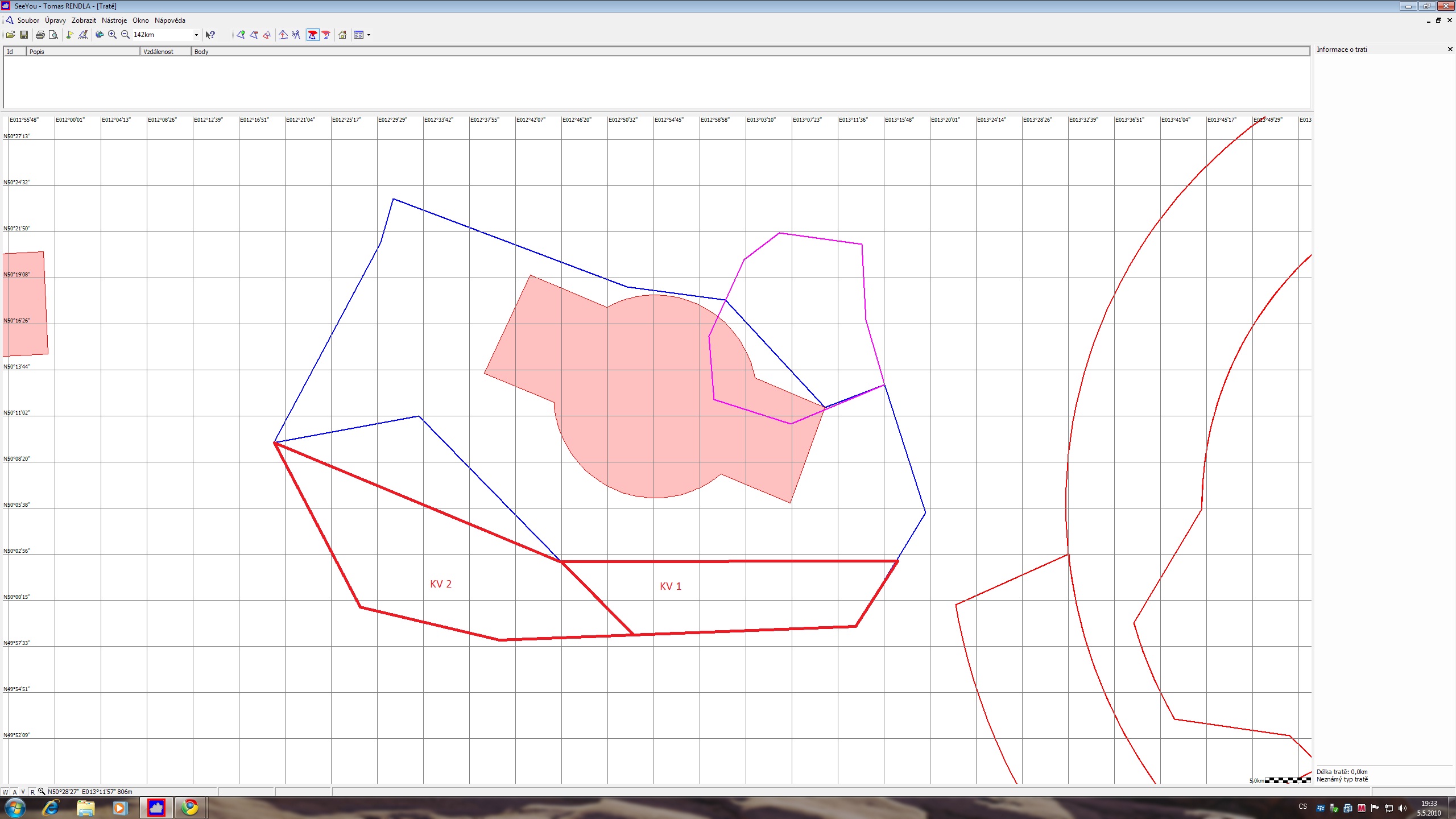This screenshot has height=819, width=1456.
Task: Click the status bar magnifier icon
Action: click(x=42, y=792)
